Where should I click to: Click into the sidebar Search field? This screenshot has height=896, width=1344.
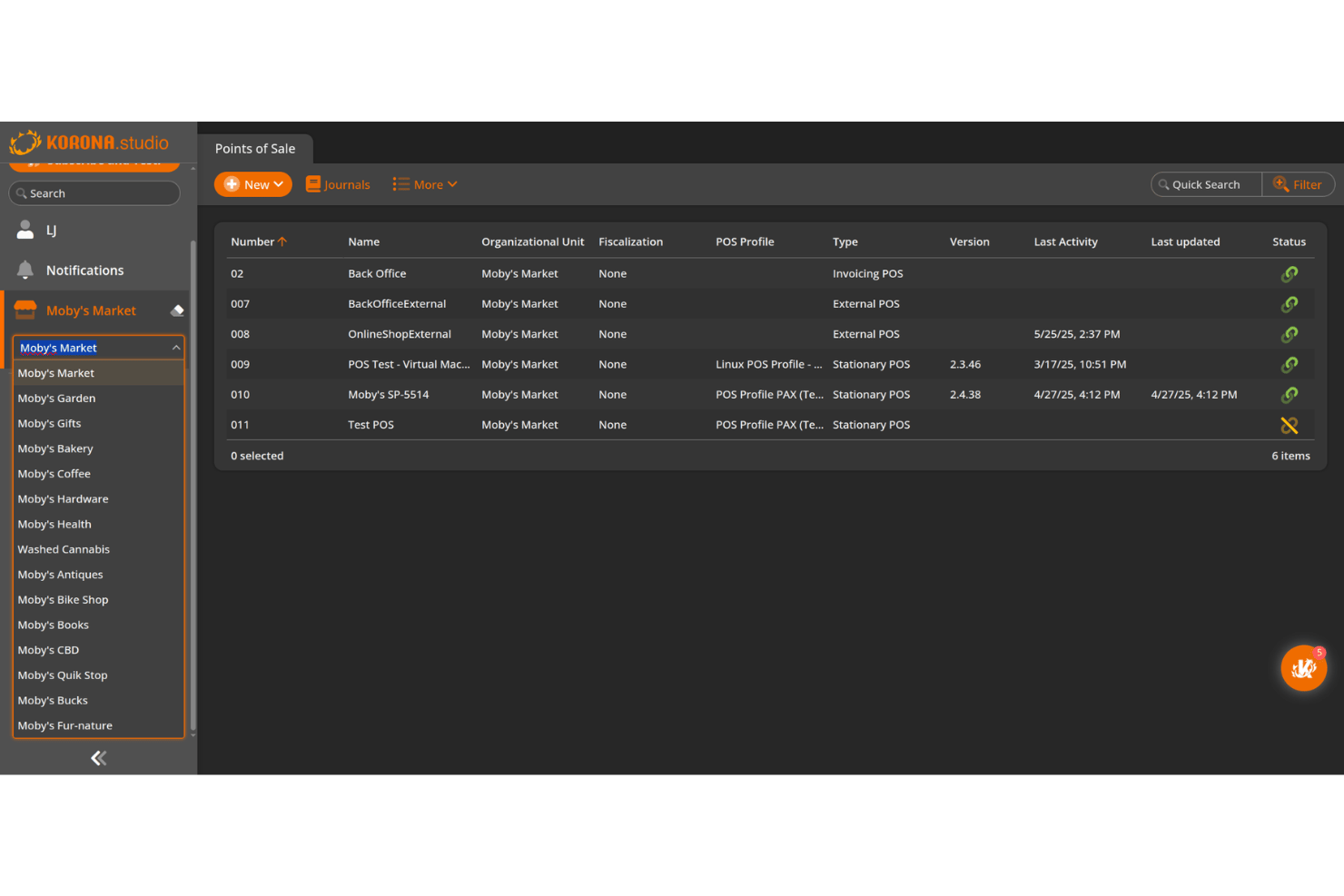(94, 193)
